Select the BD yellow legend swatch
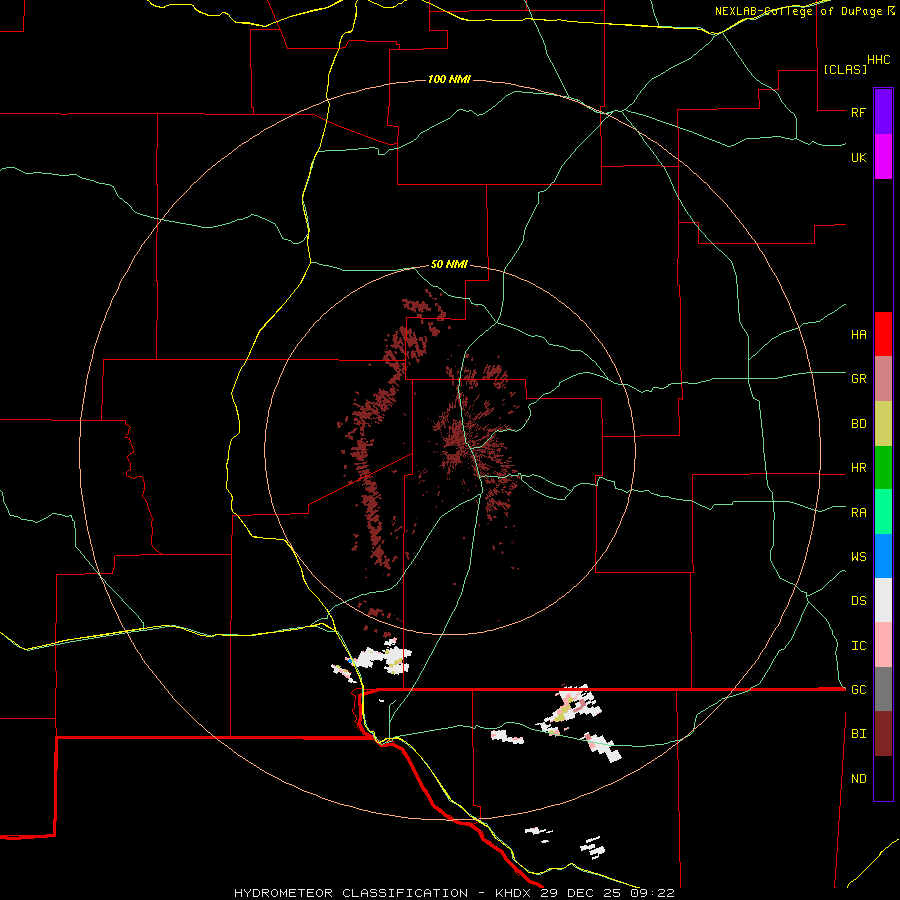Viewport: 900px width, 900px height. click(883, 424)
